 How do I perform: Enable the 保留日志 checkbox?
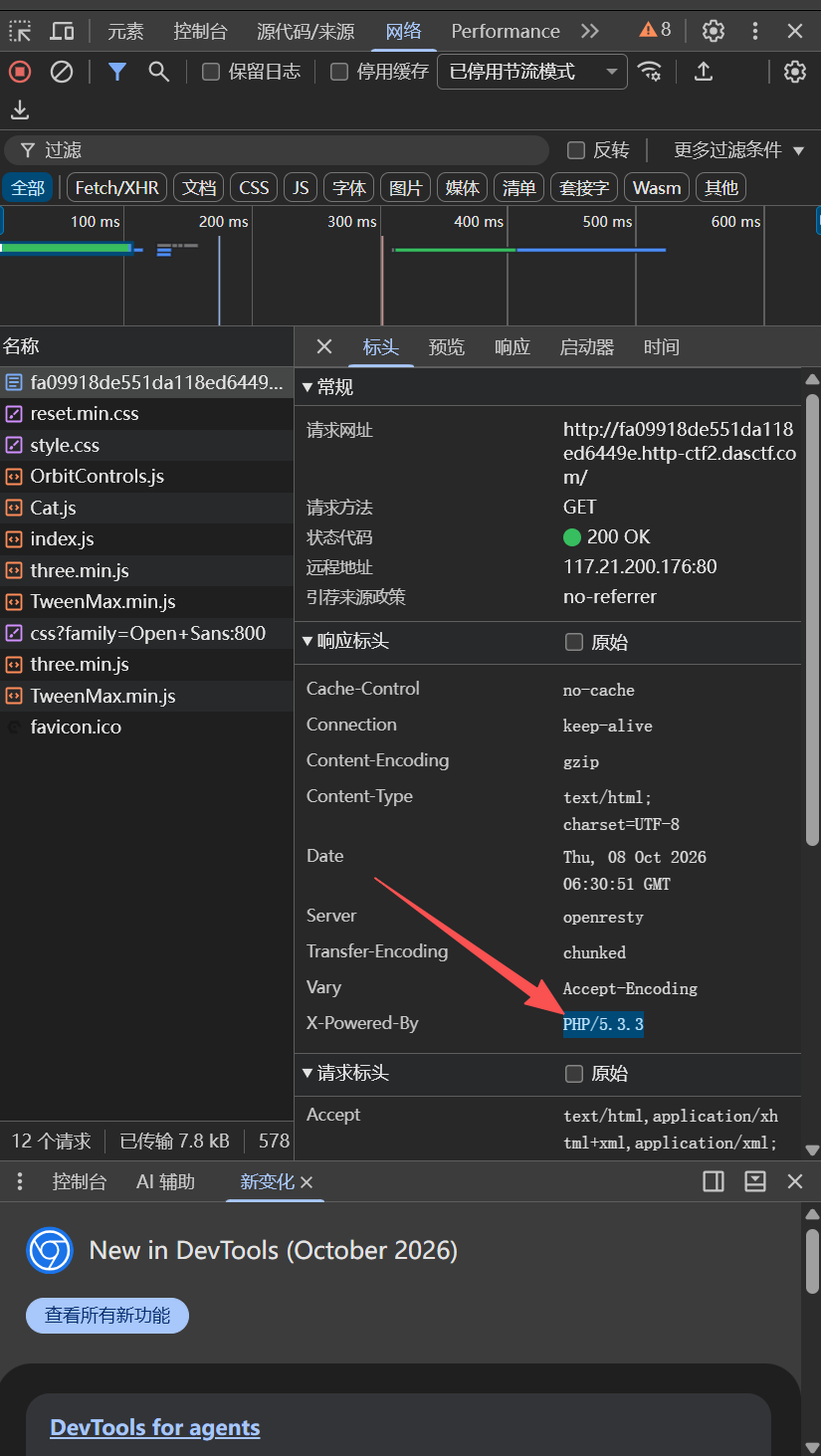pos(210,72)
